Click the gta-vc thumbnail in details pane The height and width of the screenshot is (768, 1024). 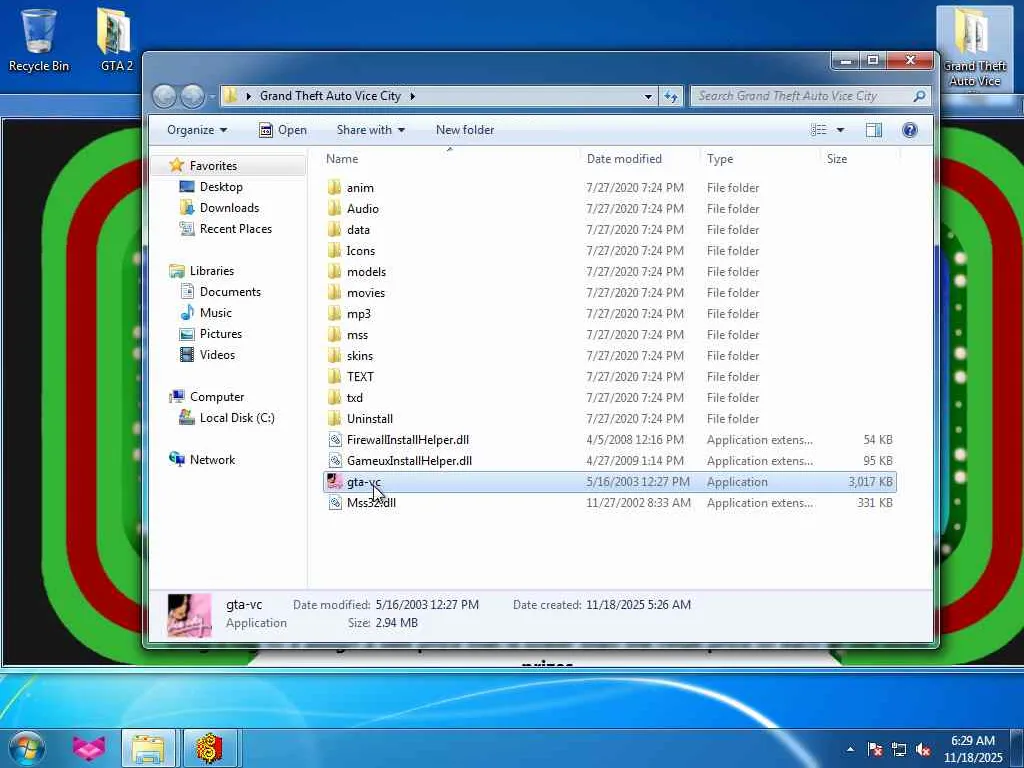tap(189, 615)
